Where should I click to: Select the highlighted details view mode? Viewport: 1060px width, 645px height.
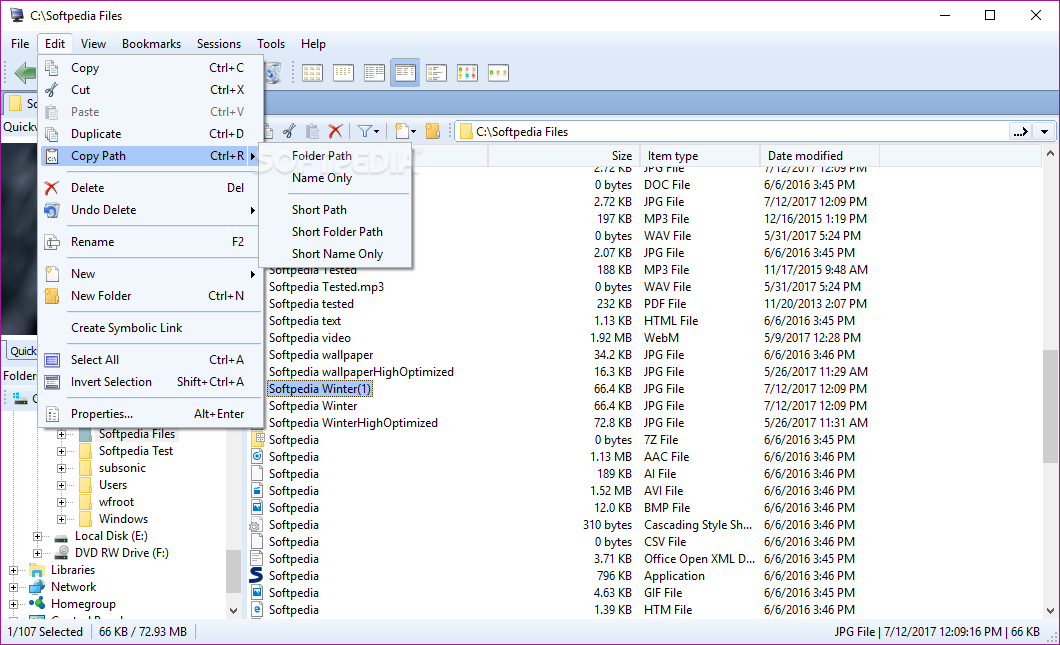(x=405, y=72)
